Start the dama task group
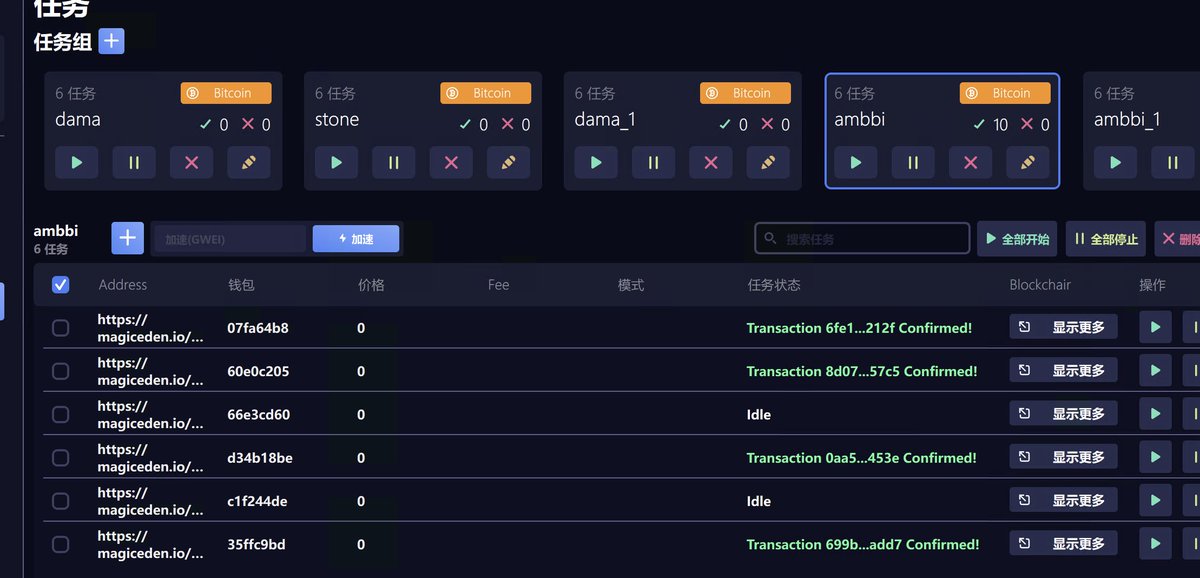This screenshot has height=578, width=1200. pyautogui.click(x=77, y=162)
